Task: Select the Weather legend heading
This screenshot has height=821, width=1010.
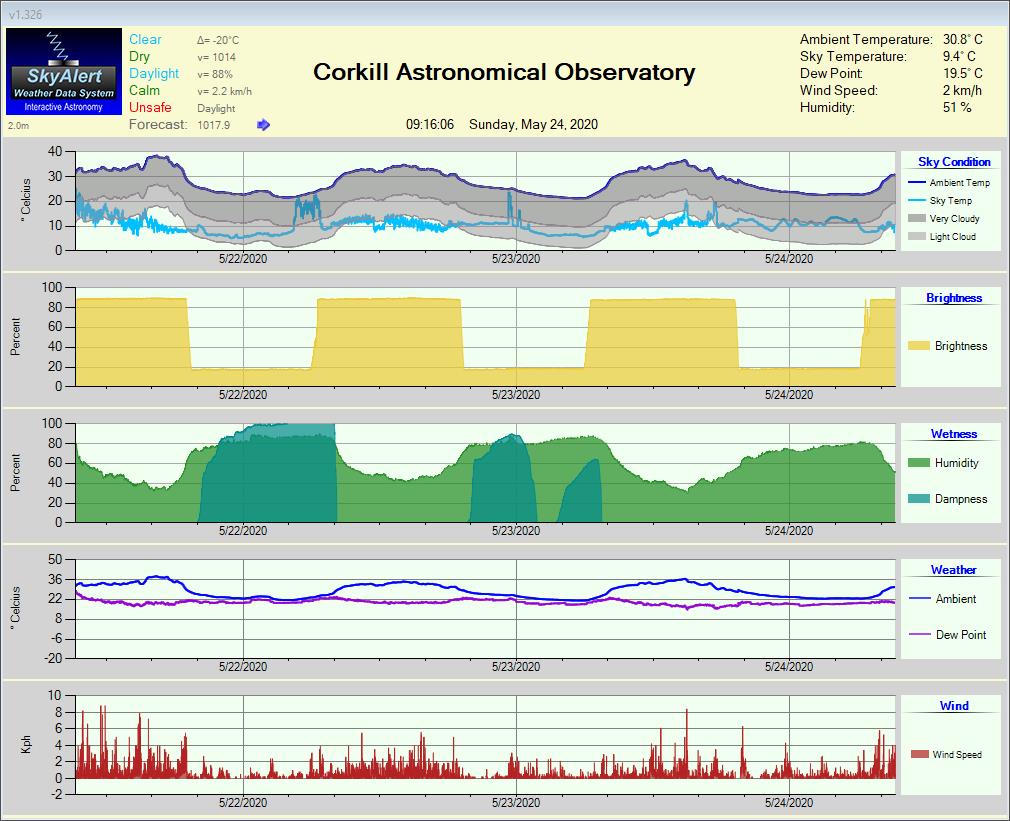Action: click(954, 570)
